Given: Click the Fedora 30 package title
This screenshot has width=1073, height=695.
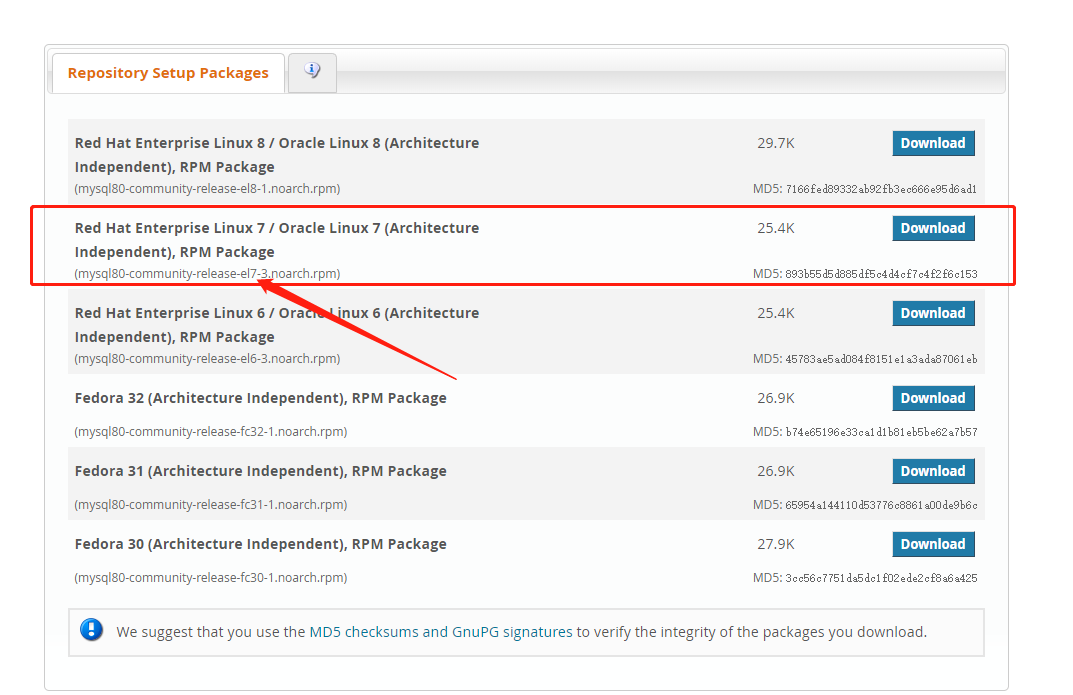Looking at the screenshot, I should (260, 544).
